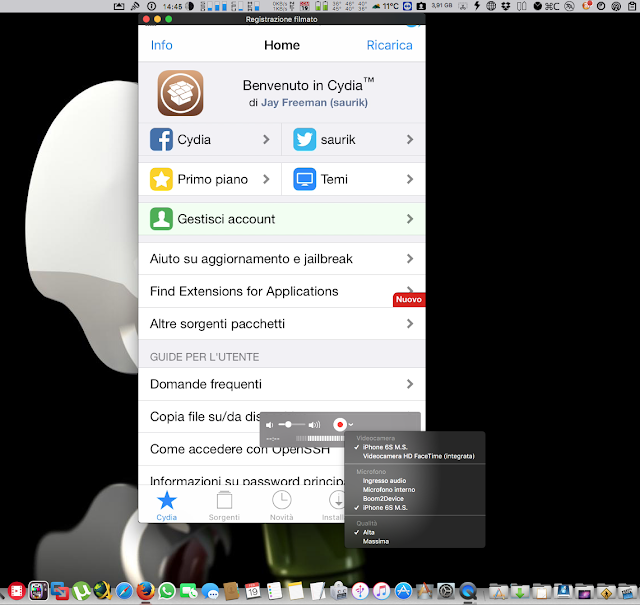Click the recording volume slider knob
The height and width of the screenshot is (605, 640).
tap(288, 425)
